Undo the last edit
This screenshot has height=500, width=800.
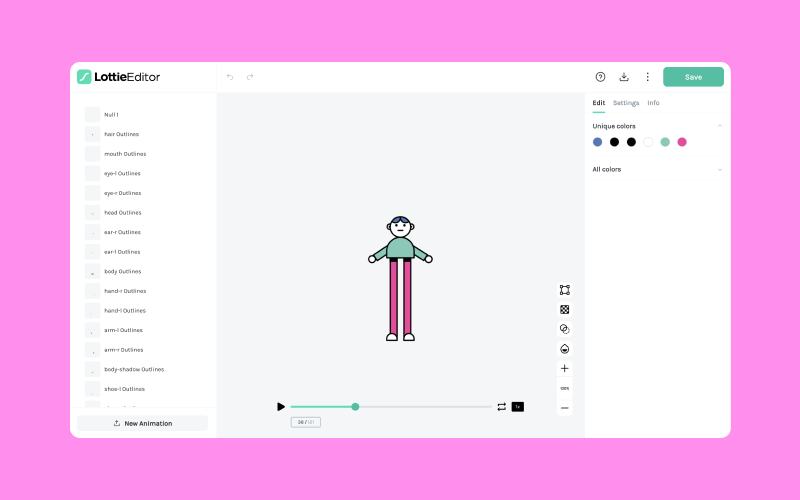click(230, 77)
